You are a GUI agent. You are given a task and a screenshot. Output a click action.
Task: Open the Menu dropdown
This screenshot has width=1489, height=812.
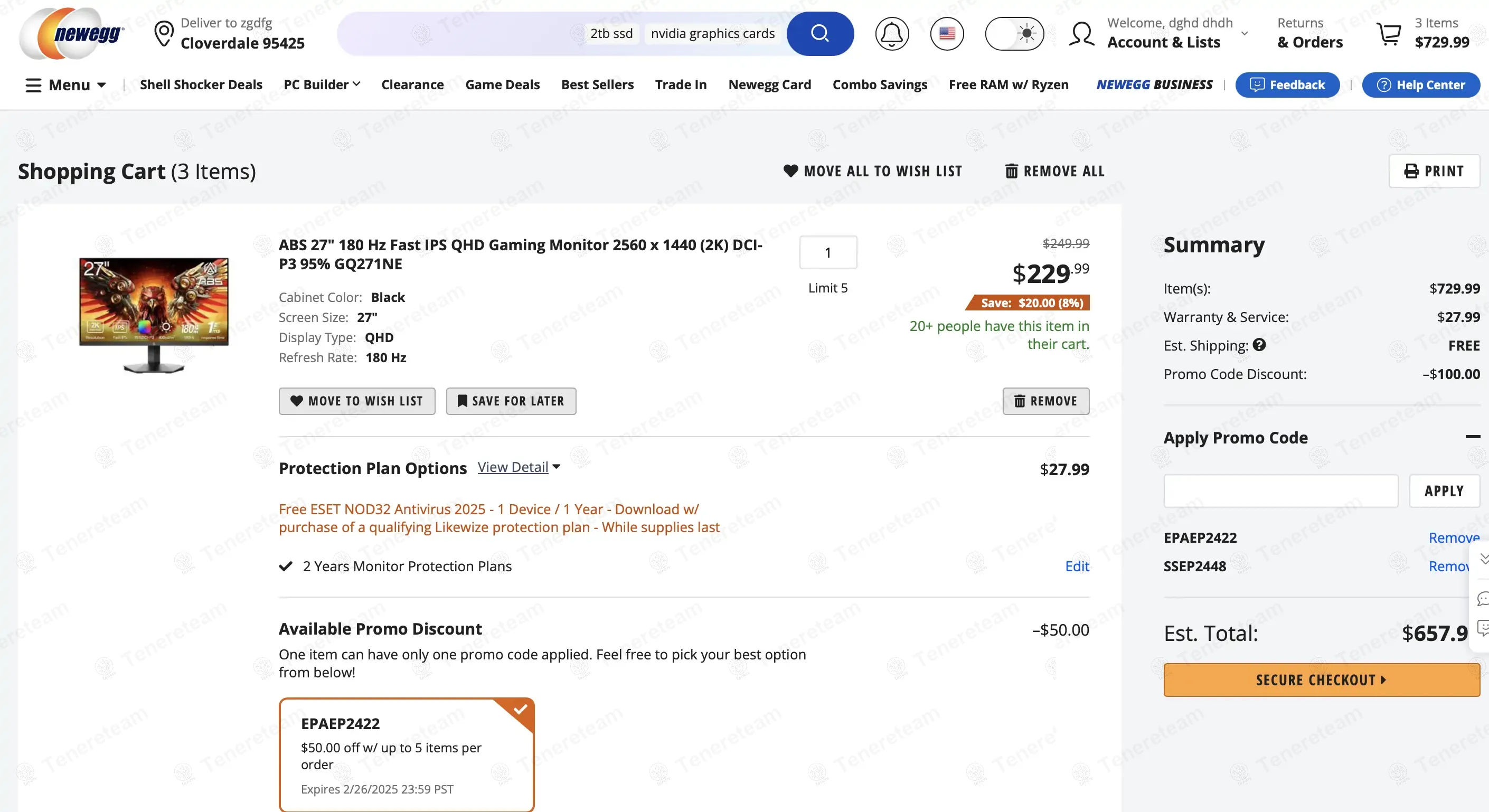[66, 85]
